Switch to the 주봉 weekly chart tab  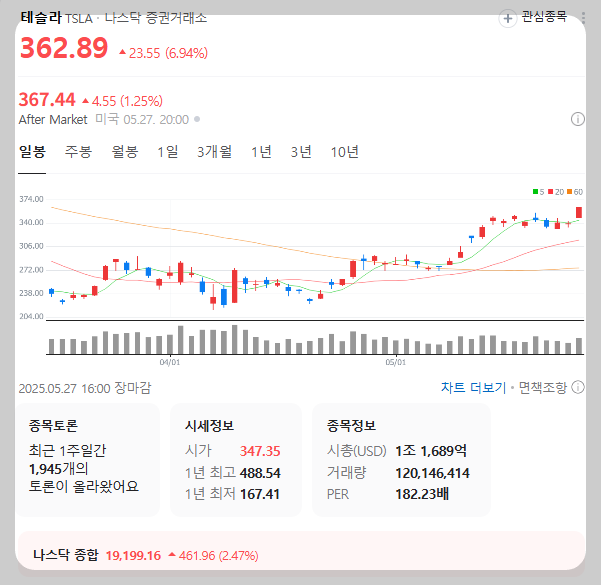(x=78, y=152)
